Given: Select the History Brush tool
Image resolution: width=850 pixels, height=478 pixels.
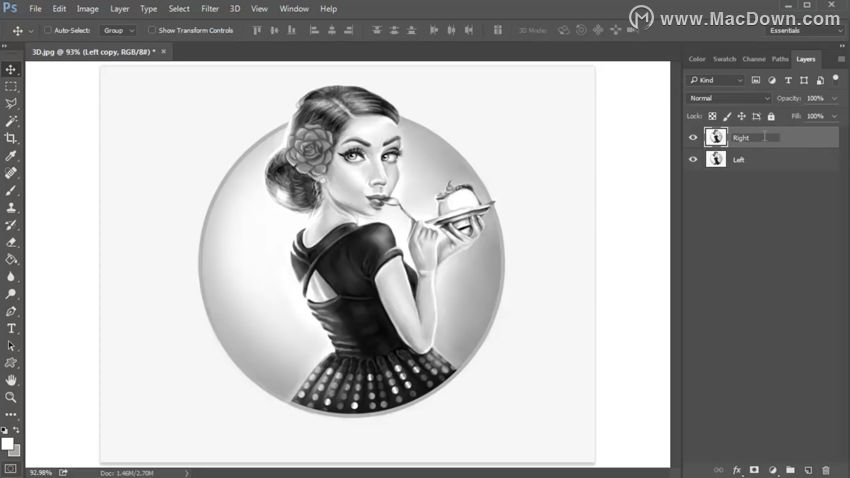Looking at the screenshot, I should [x=11, y=225].
